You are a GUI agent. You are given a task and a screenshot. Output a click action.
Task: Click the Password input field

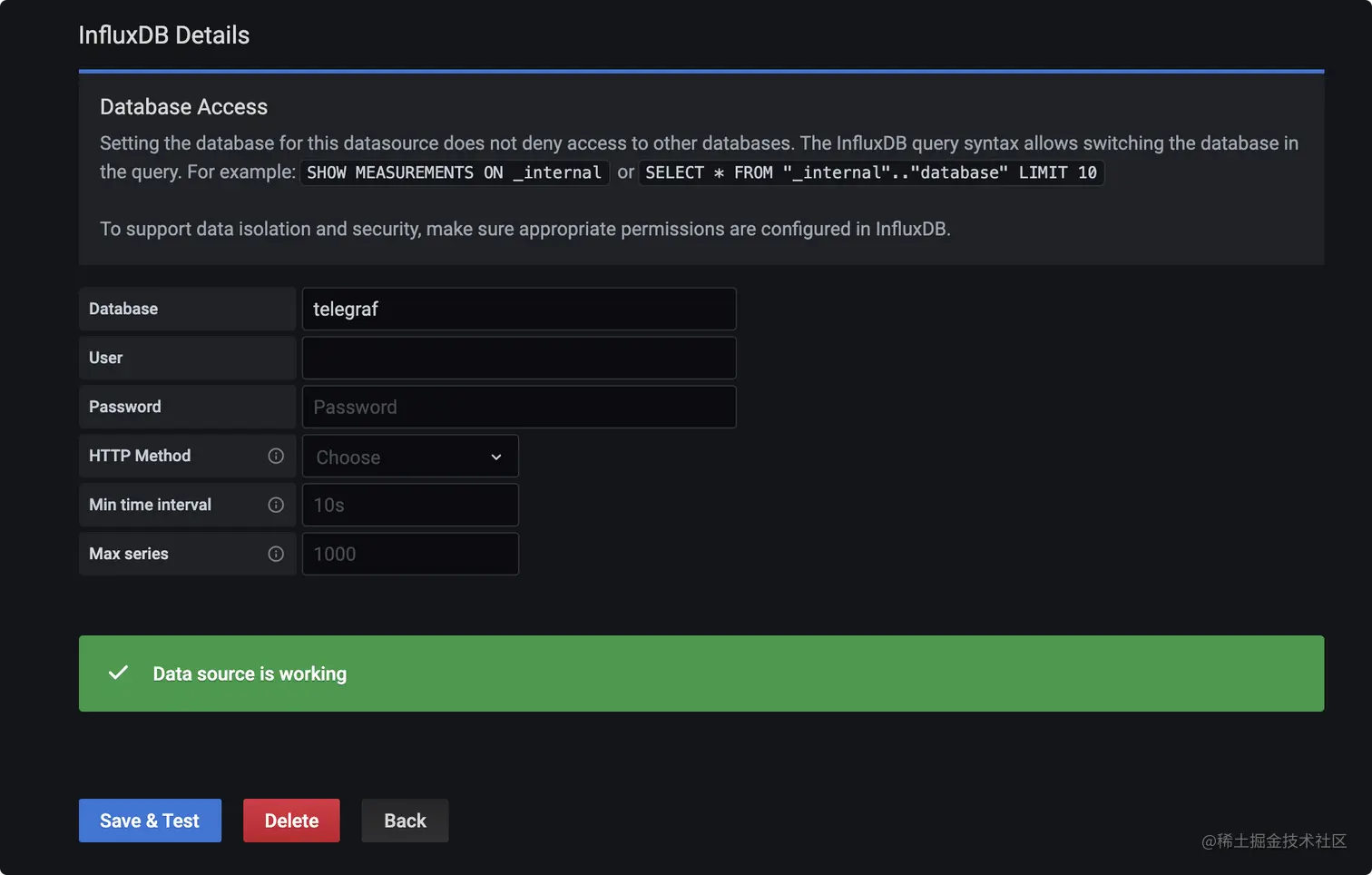click(x=519, y=407)
